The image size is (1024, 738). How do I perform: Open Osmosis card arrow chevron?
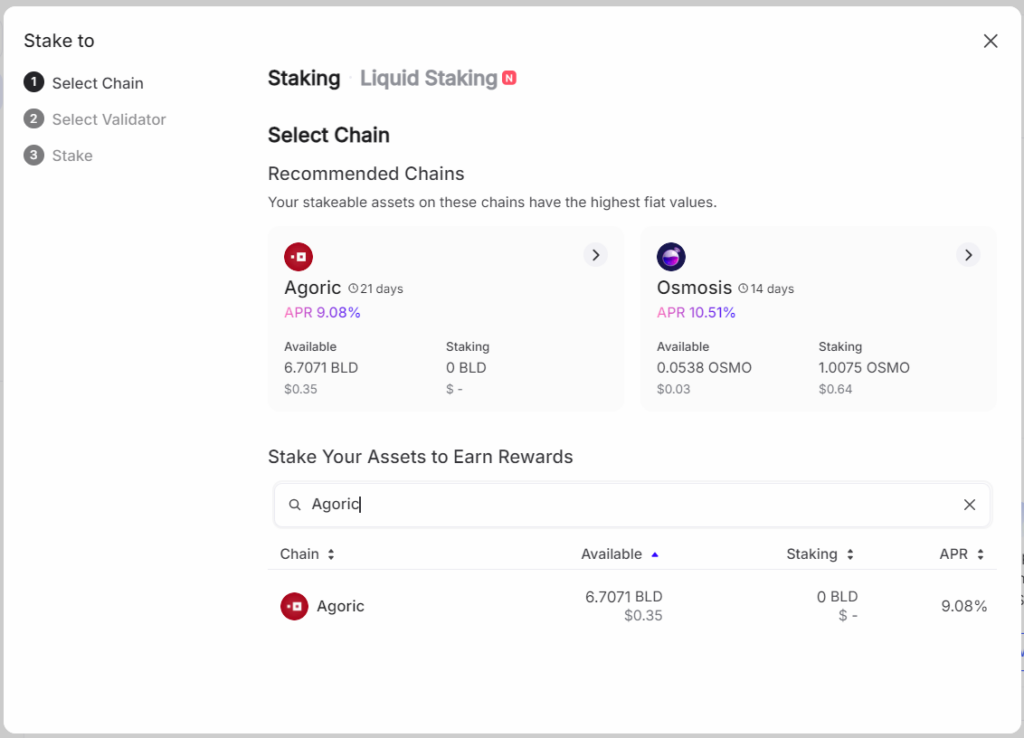point(967,255)
